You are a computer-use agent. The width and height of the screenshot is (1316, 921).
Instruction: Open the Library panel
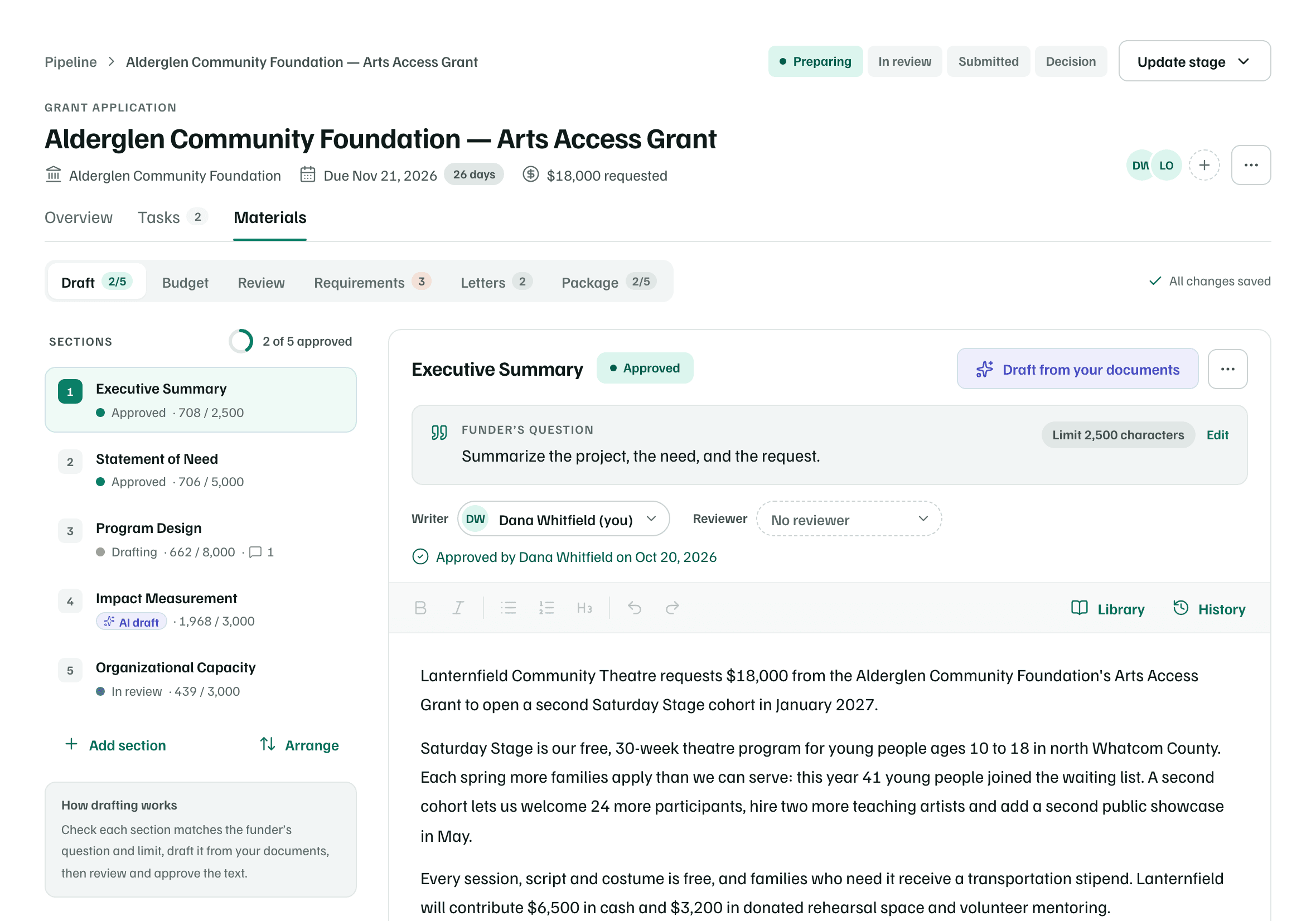1107,609
